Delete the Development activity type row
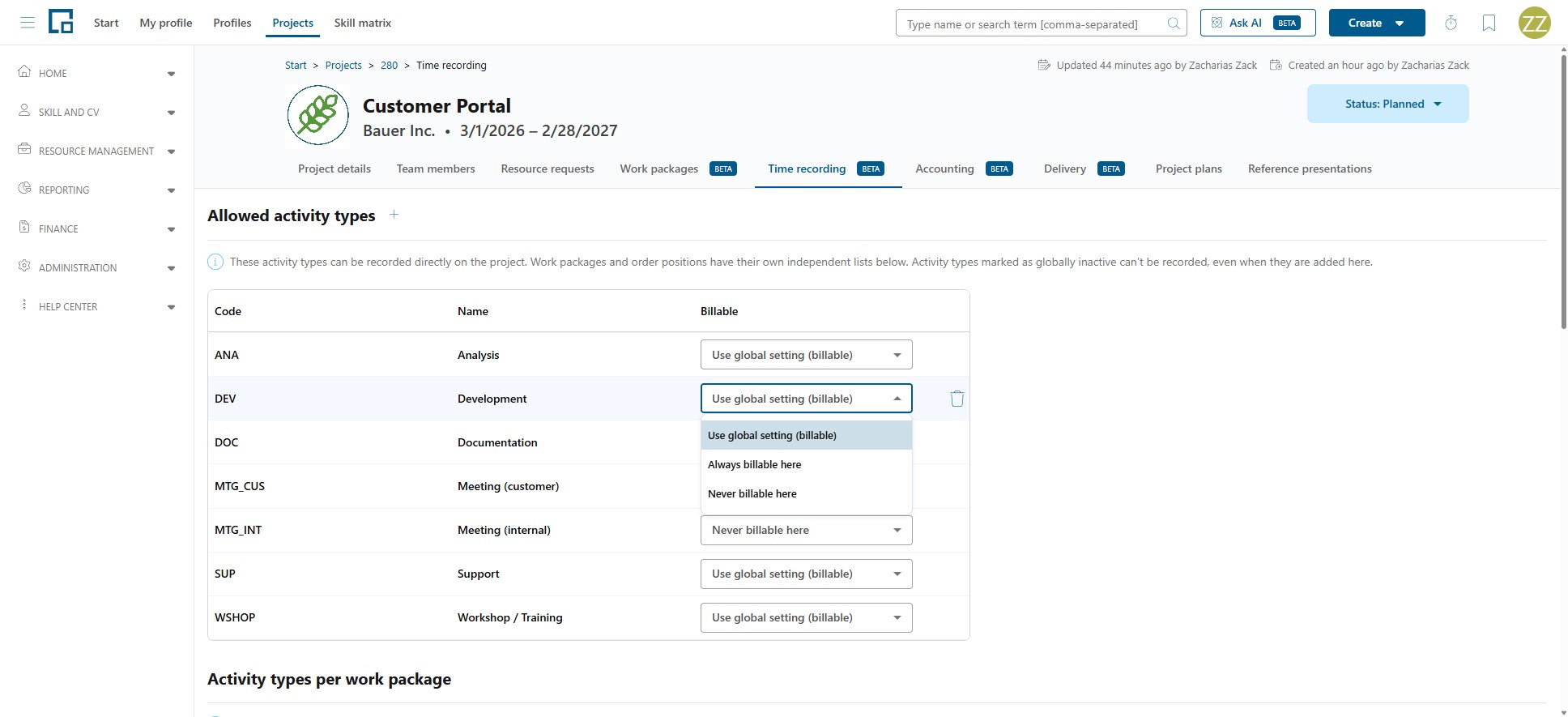Image resolution: width=1568 pixels, height=717 pixels. pos(957,399)
